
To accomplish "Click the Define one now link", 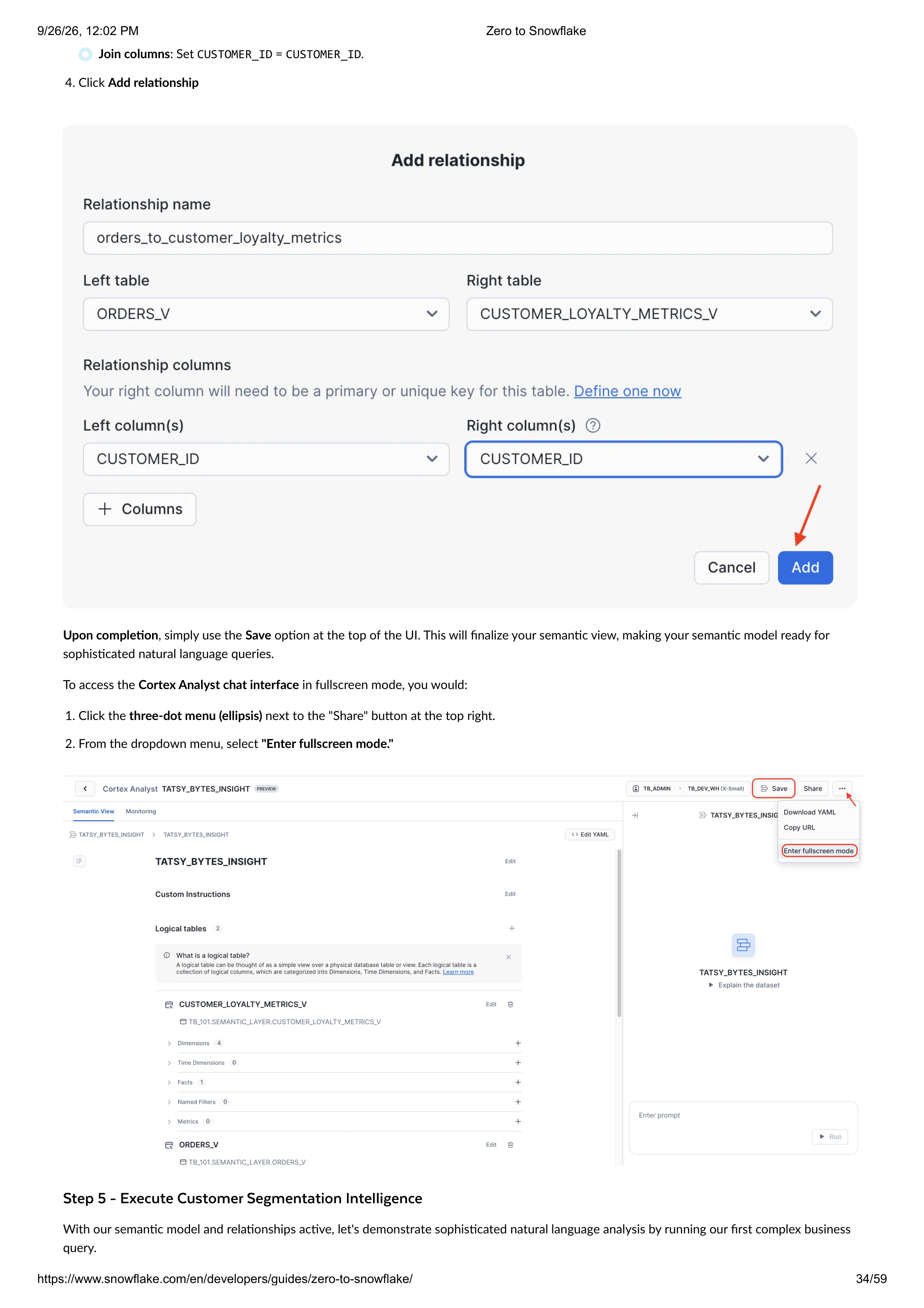I will click(627, 392).
